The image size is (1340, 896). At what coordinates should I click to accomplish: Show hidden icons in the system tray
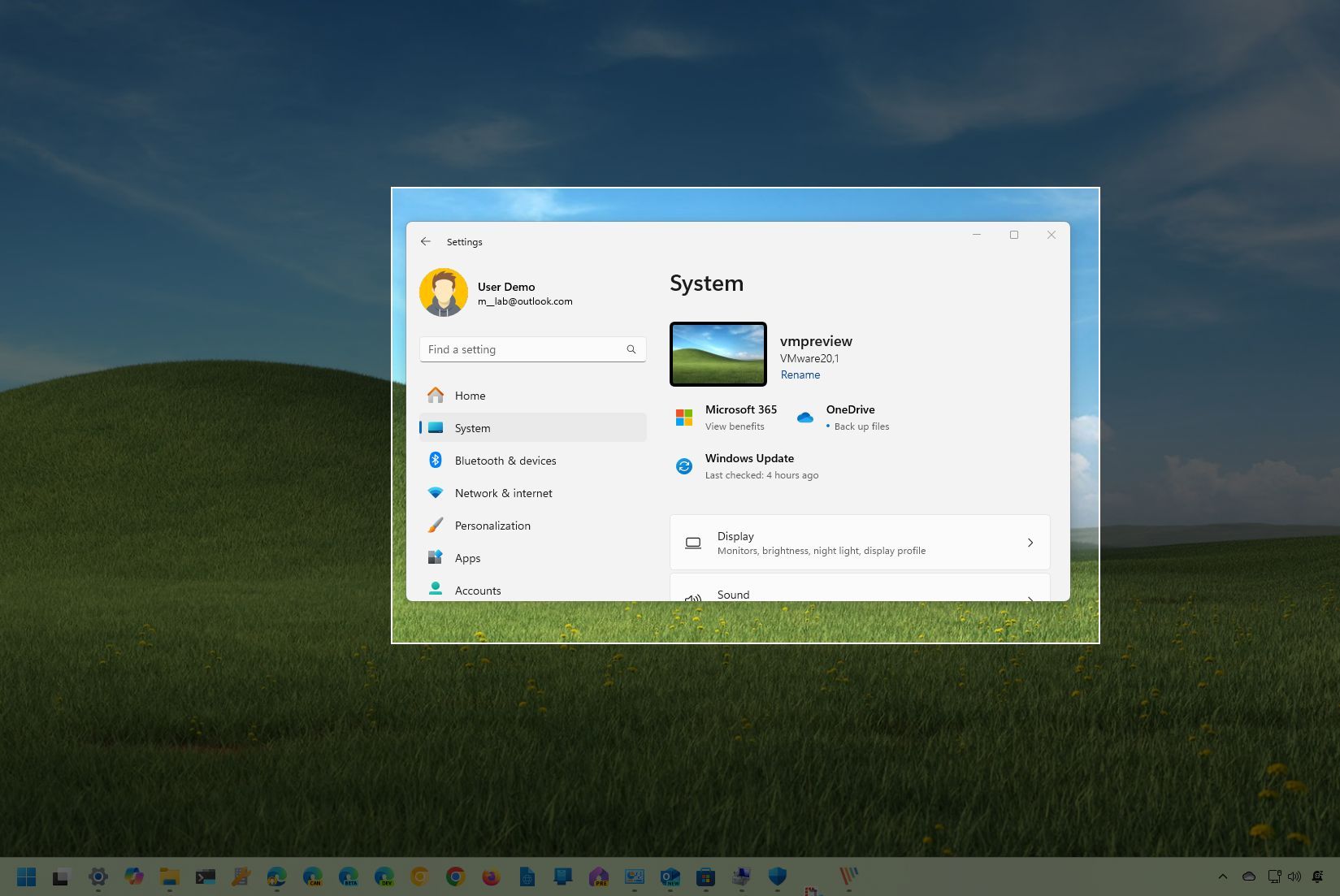(1222, 877)
